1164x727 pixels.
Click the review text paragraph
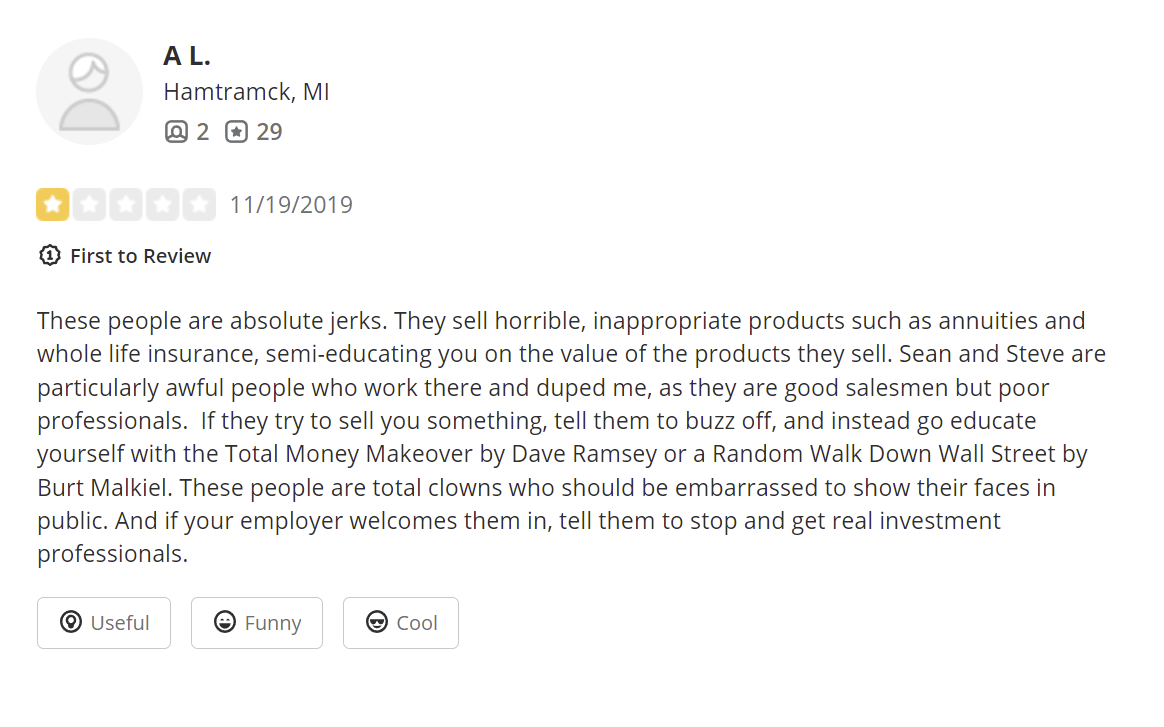pos(570,437)
